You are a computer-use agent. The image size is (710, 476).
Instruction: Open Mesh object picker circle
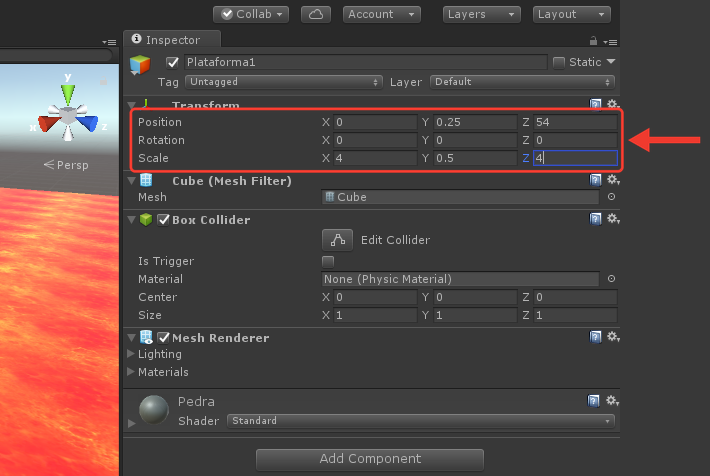point(611,197)
